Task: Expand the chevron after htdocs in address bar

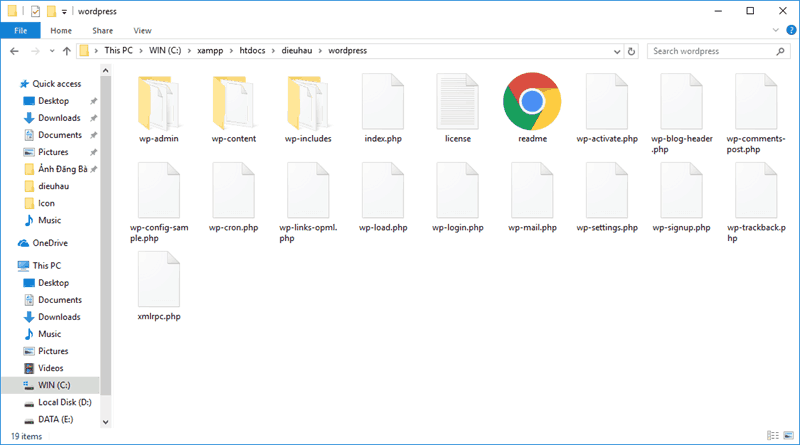Action: point(273,51)
